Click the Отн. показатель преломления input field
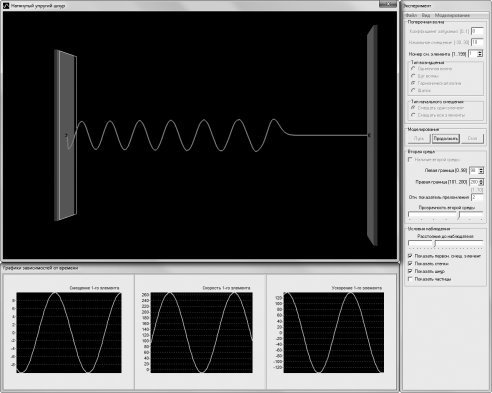 pyautogui.click(x=477, y=197)
